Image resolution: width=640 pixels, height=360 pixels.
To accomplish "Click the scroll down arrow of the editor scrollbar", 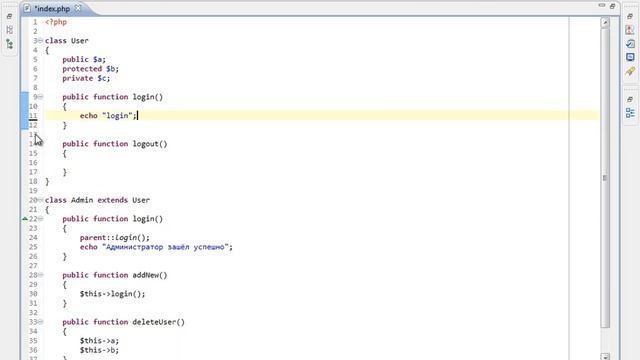I will [x=605, y=357].
